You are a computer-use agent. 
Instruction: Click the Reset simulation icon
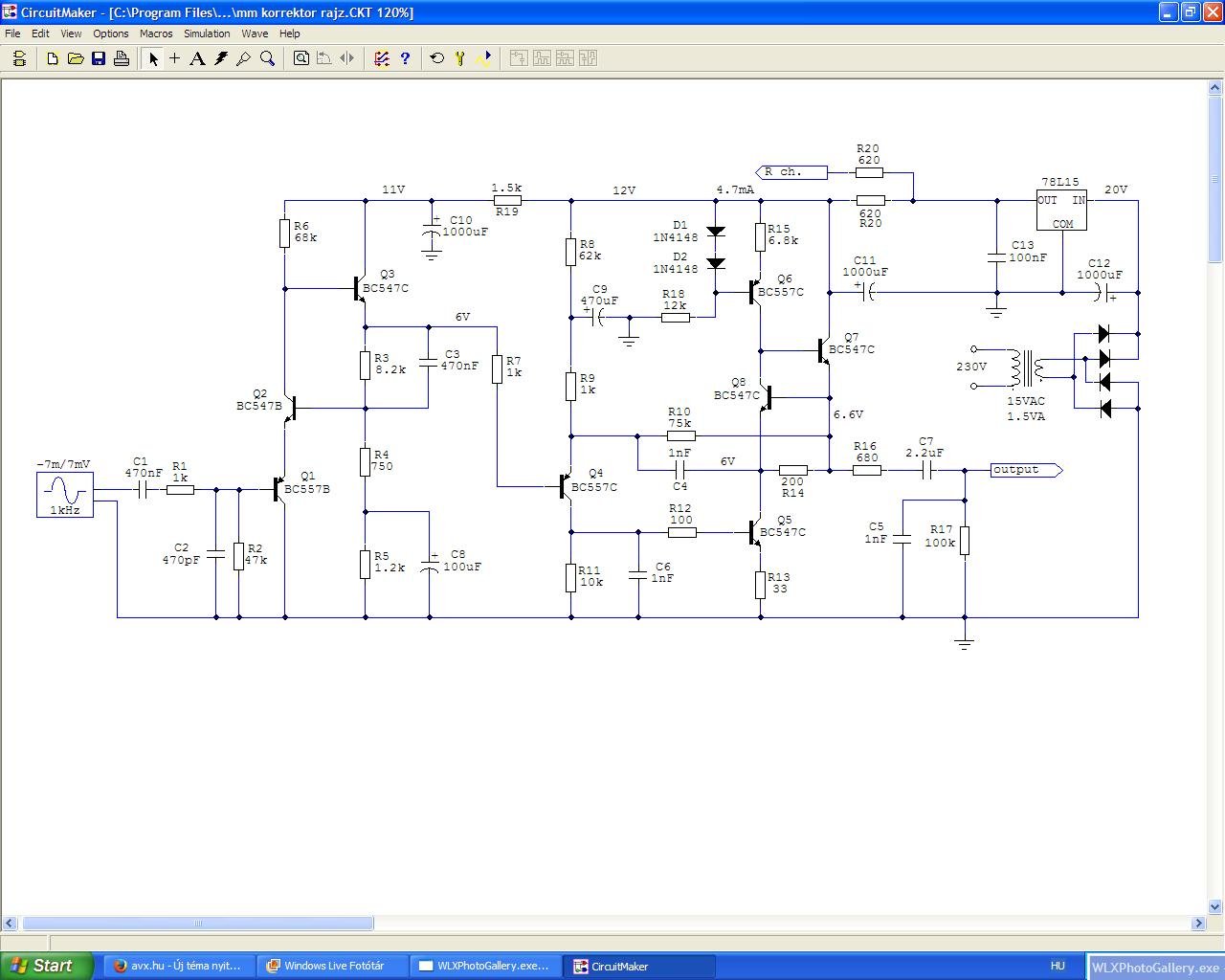[437, 58]
